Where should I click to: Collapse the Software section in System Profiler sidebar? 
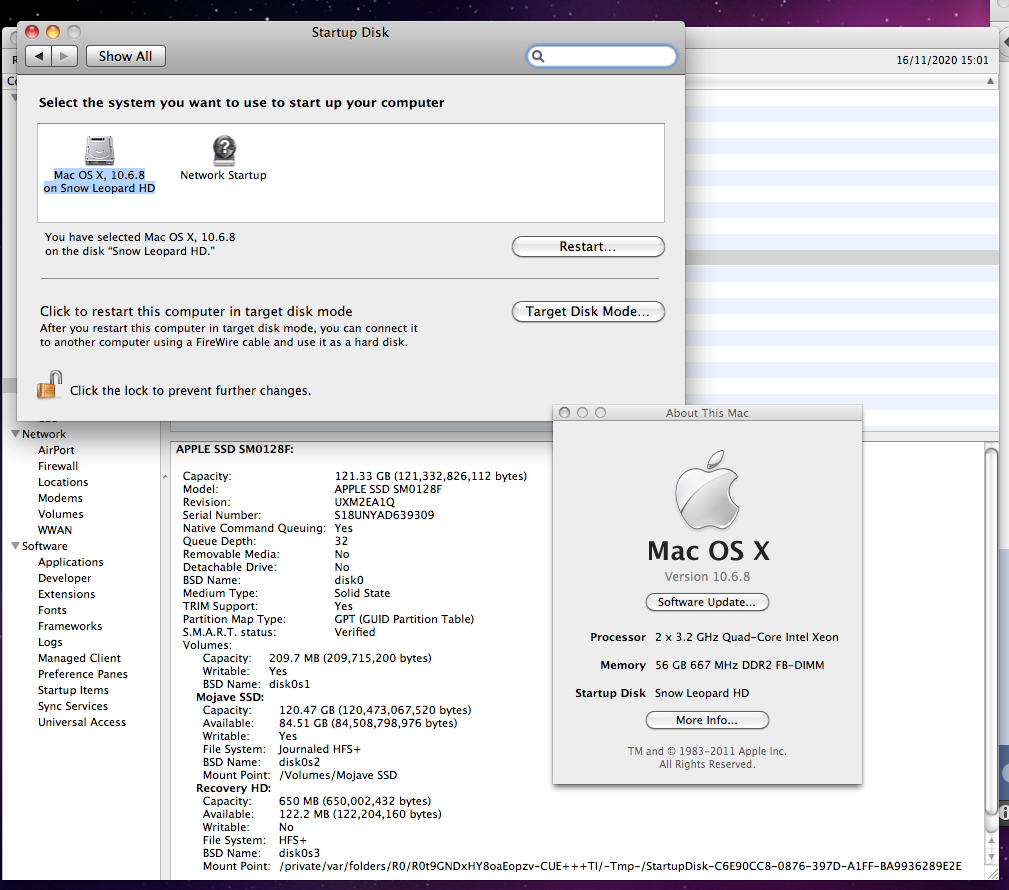pos(15,546)
